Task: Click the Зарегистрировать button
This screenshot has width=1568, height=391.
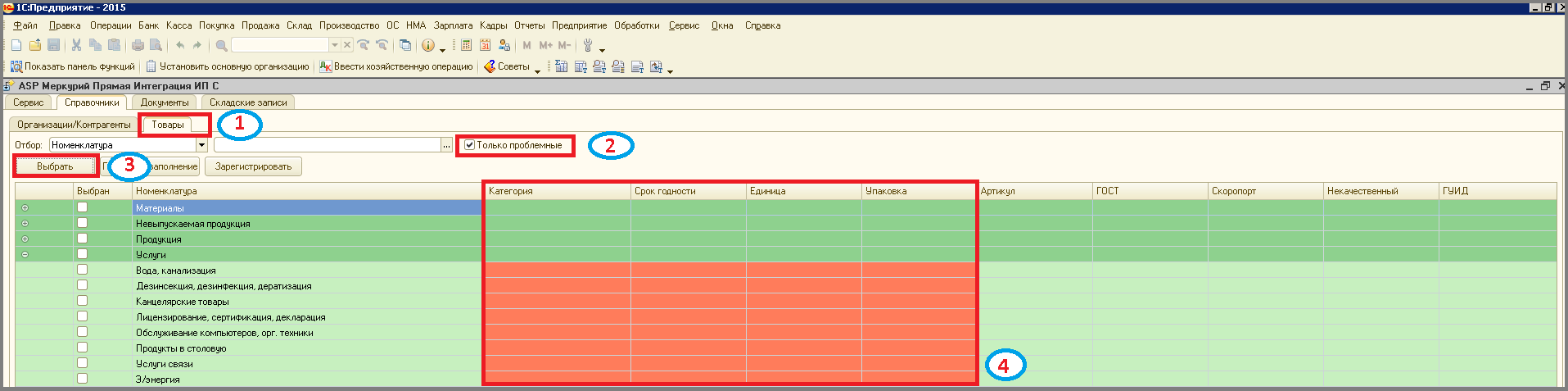Action: (x=253, y=166)
